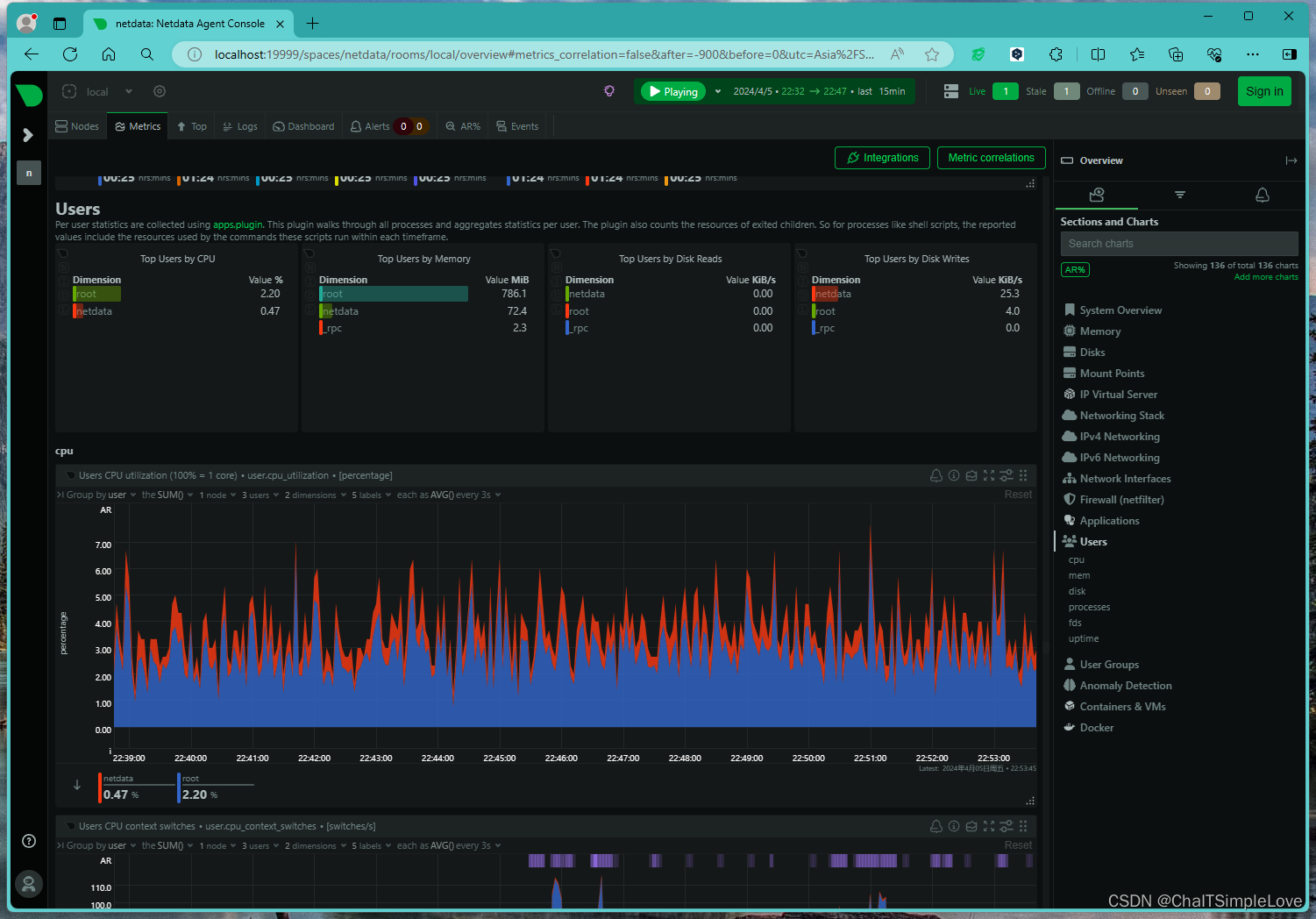
Task: Click the Live nodes count badge
Action: [x=1006, y=91]
